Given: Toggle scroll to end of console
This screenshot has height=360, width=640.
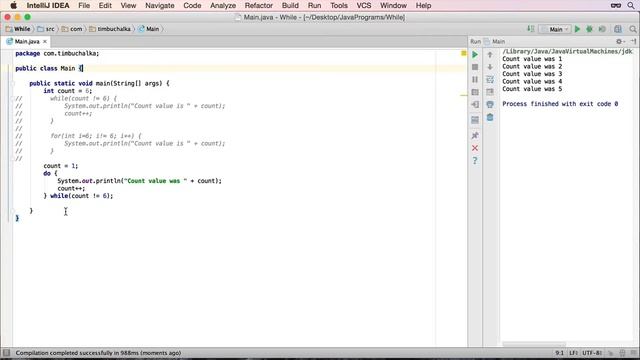Looking at the screenshot, I should (x=490, y=92).
